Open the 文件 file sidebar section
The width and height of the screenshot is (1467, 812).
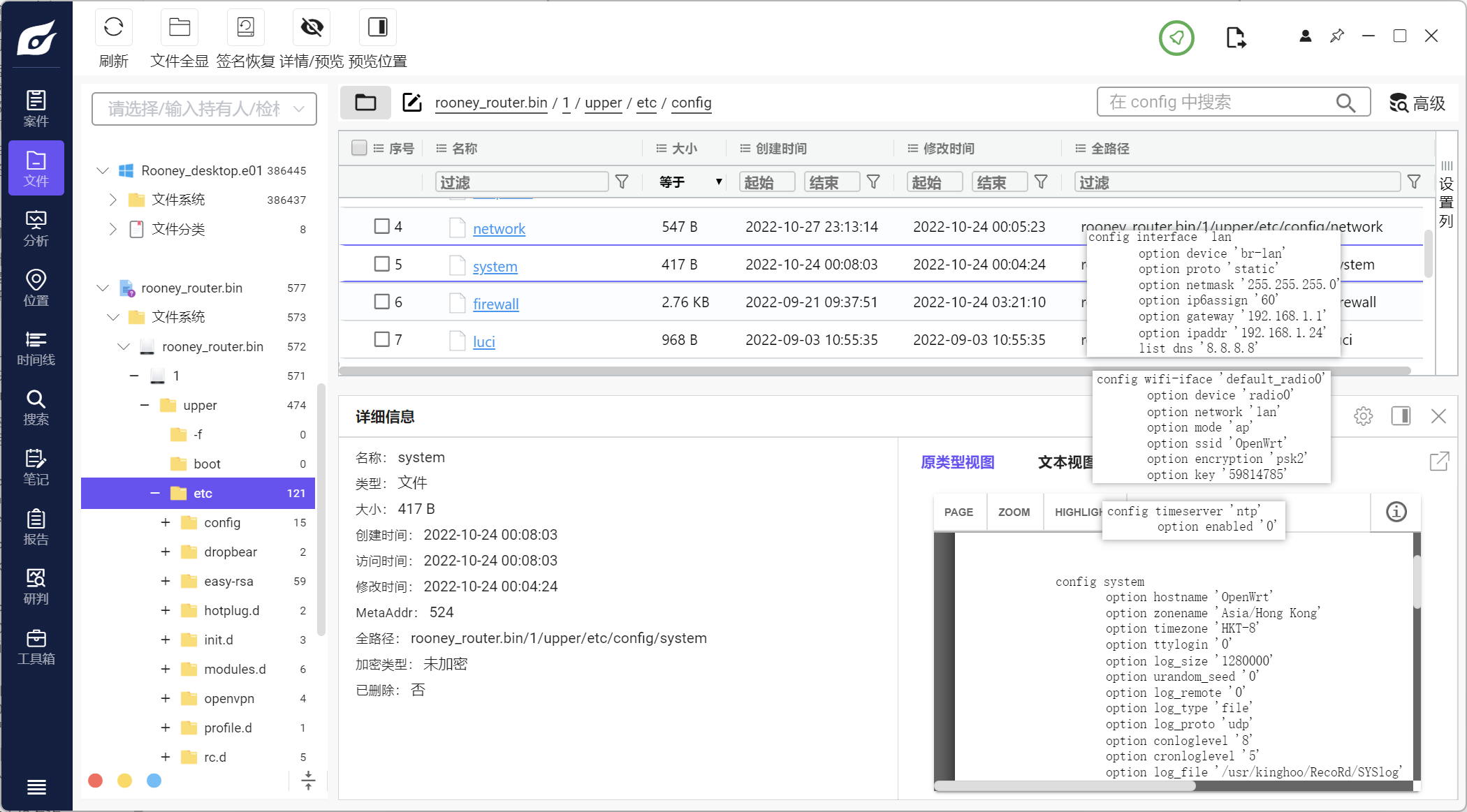(x=36, y=168)
